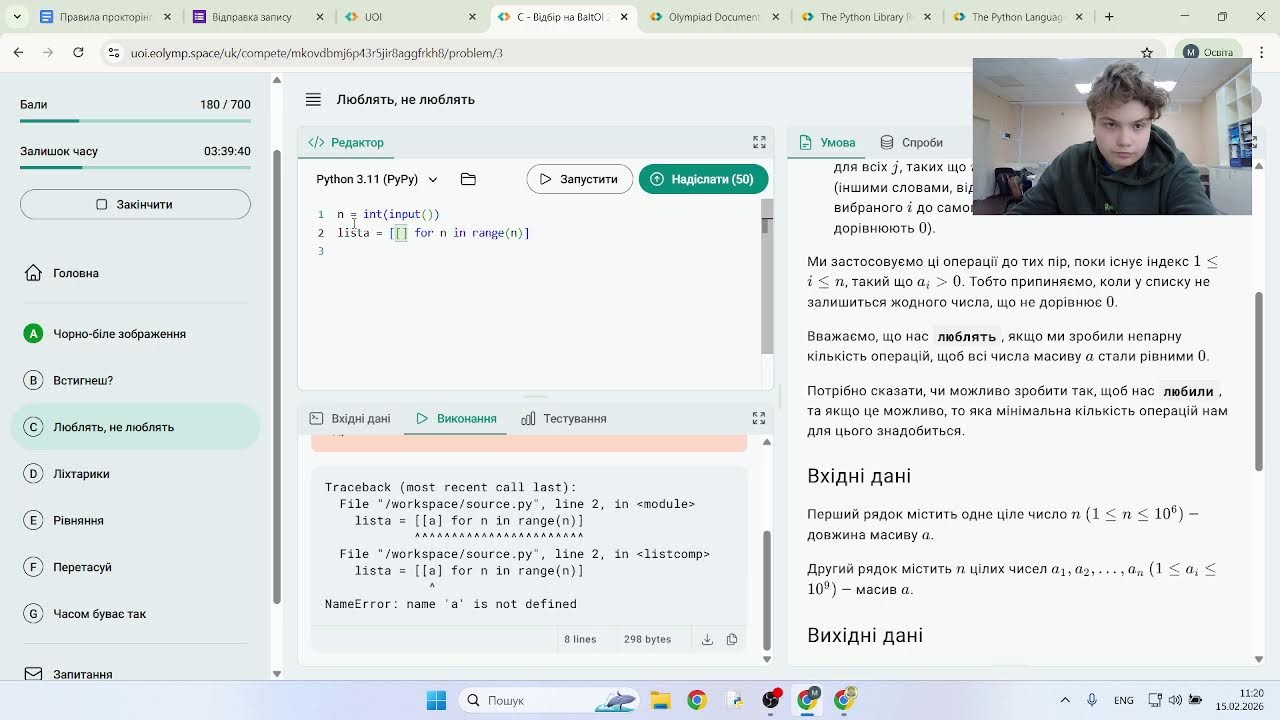Expand the editor panel to fullscreen
Image resolution: width=1280 pixels, height=720 pixels.
click(x=759, y=142)
